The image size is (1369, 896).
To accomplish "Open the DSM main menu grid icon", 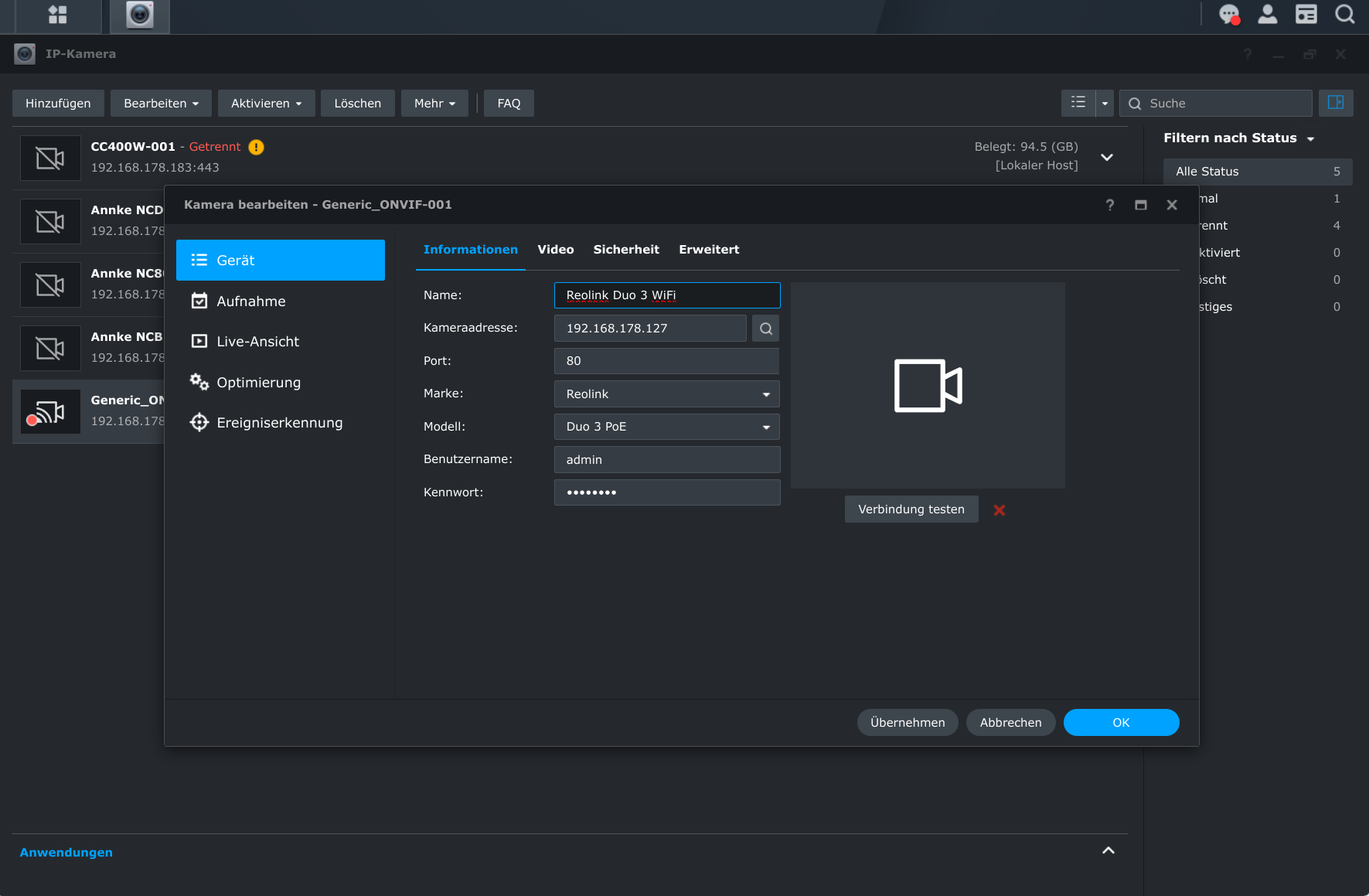I will pos(57,15).
